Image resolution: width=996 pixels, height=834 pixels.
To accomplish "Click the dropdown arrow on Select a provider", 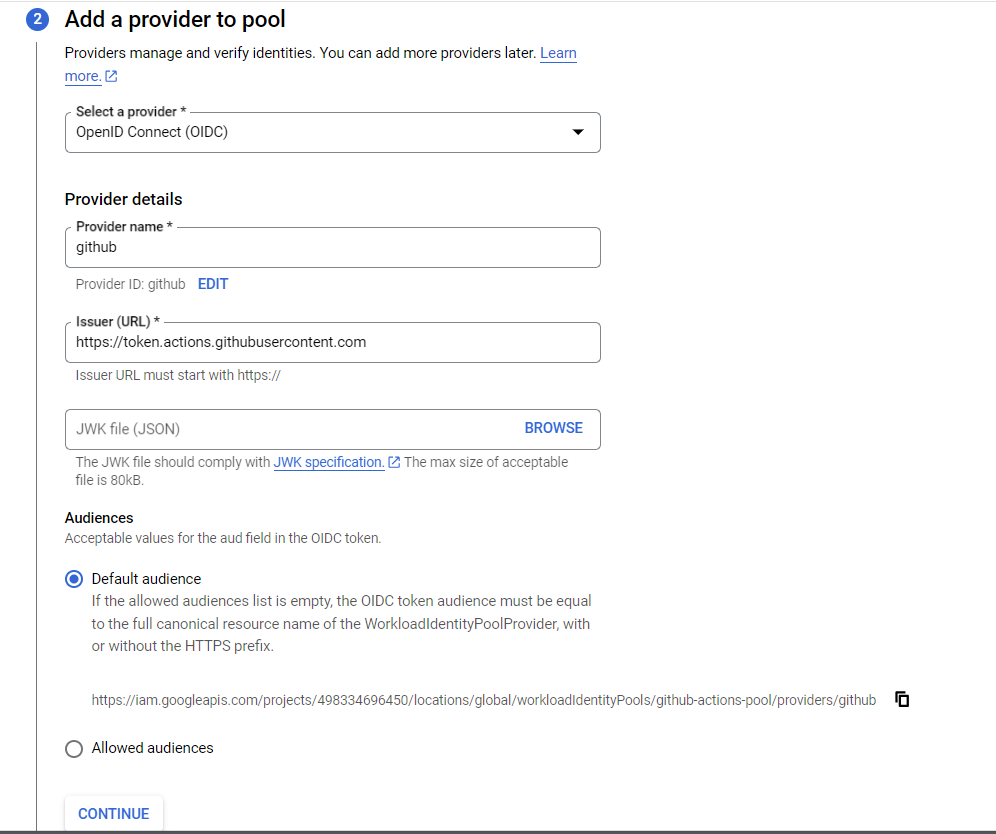I will pos(578,132).
